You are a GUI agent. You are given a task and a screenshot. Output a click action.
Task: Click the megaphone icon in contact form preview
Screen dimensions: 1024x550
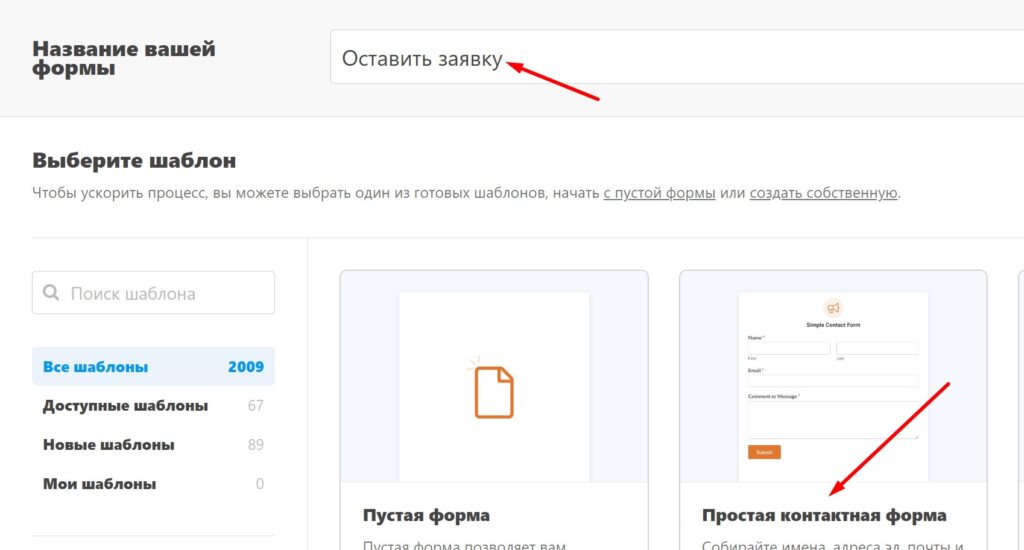point(833,308)
